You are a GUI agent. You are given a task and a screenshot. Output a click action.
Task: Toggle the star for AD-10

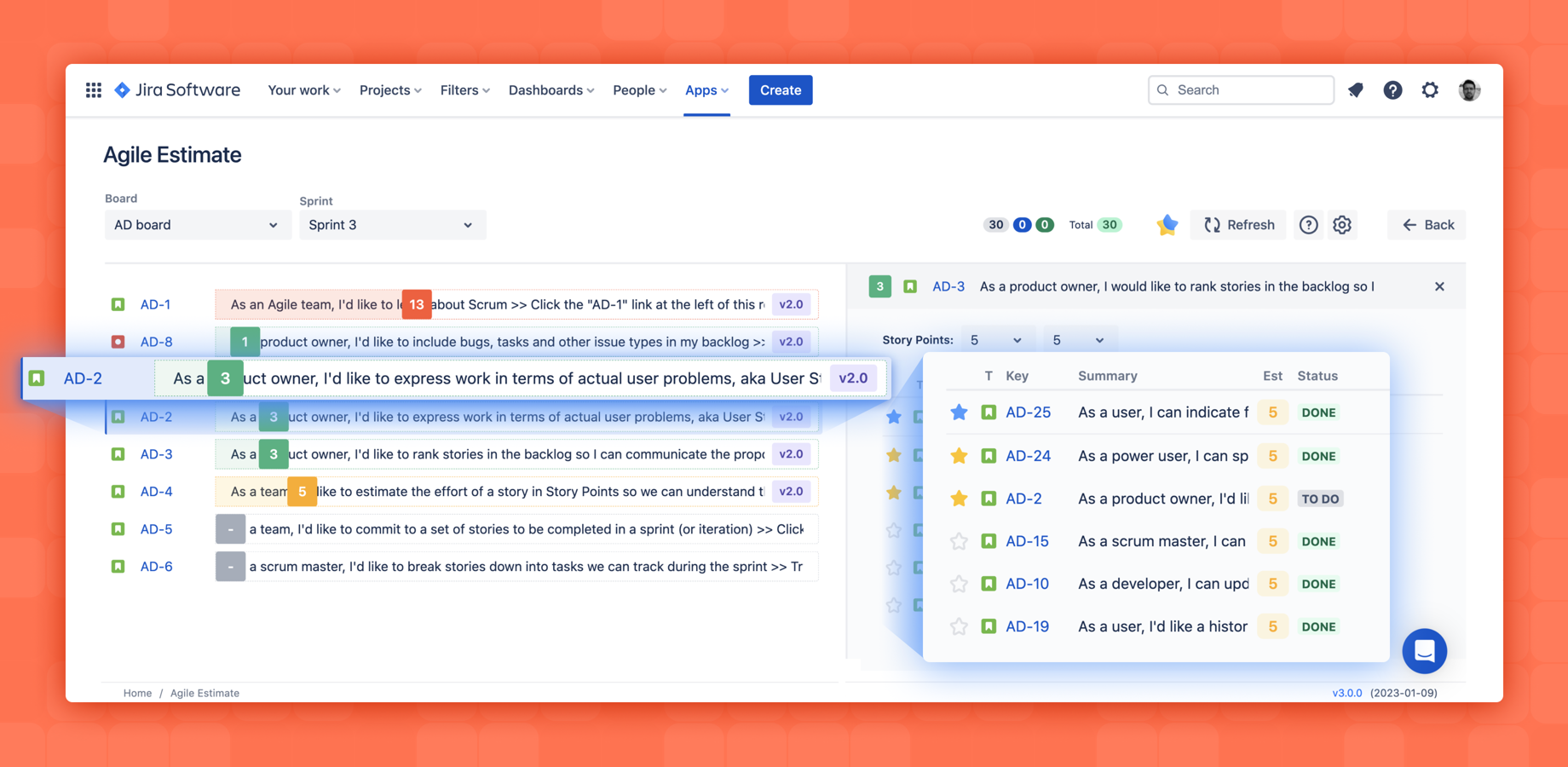pos(959,584)
